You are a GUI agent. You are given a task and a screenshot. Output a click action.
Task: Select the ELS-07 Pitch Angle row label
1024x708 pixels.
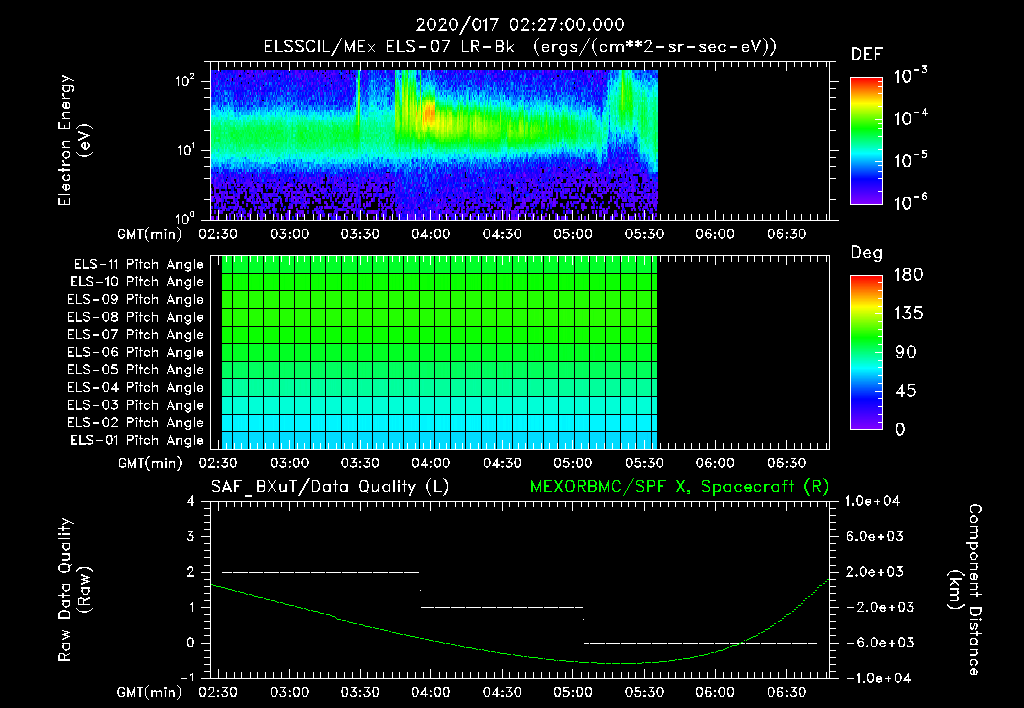(136, 334)
